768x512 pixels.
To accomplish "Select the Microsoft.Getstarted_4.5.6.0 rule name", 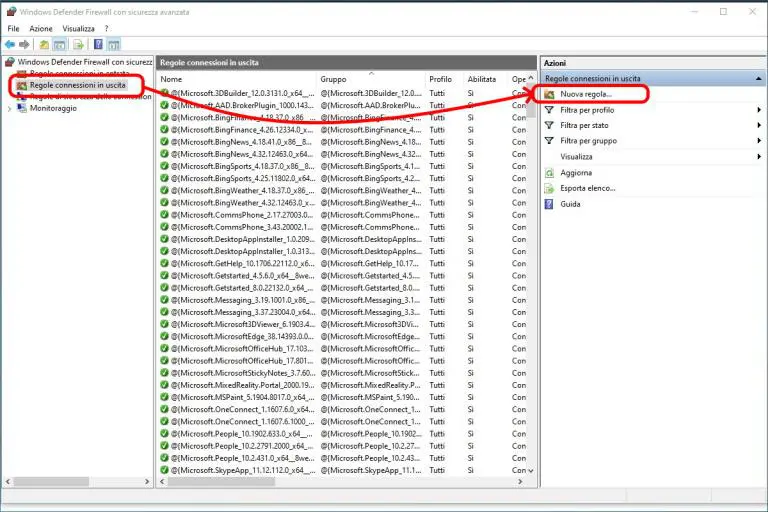I will 242,275.
